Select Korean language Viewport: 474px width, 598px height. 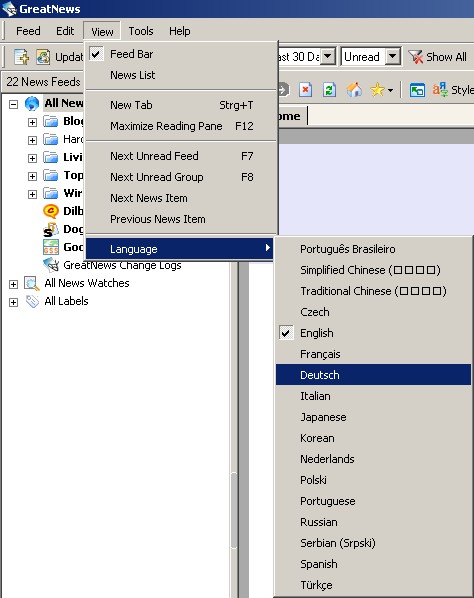coord(373,438)
